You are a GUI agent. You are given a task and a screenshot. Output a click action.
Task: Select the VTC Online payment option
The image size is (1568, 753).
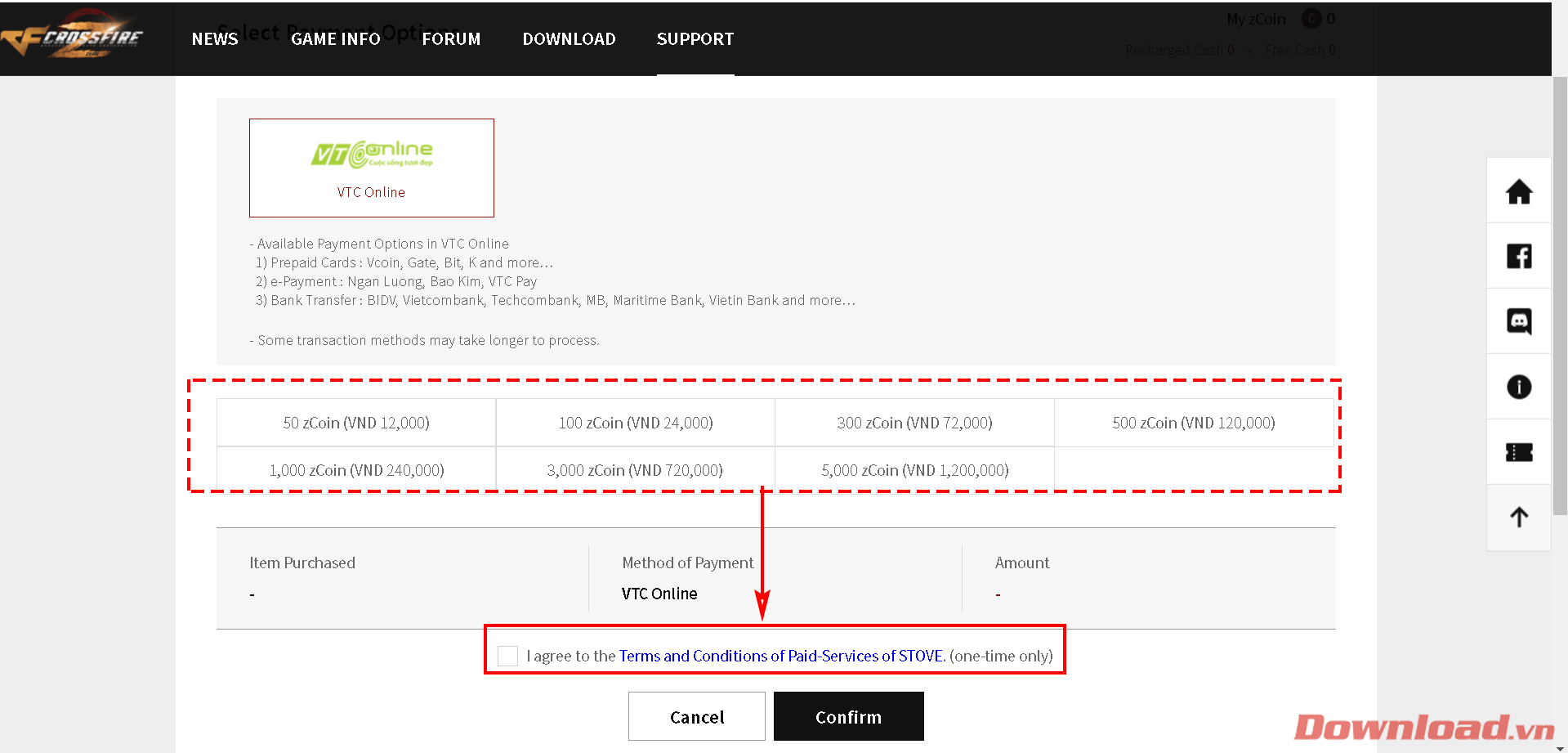tap(372, 168)
